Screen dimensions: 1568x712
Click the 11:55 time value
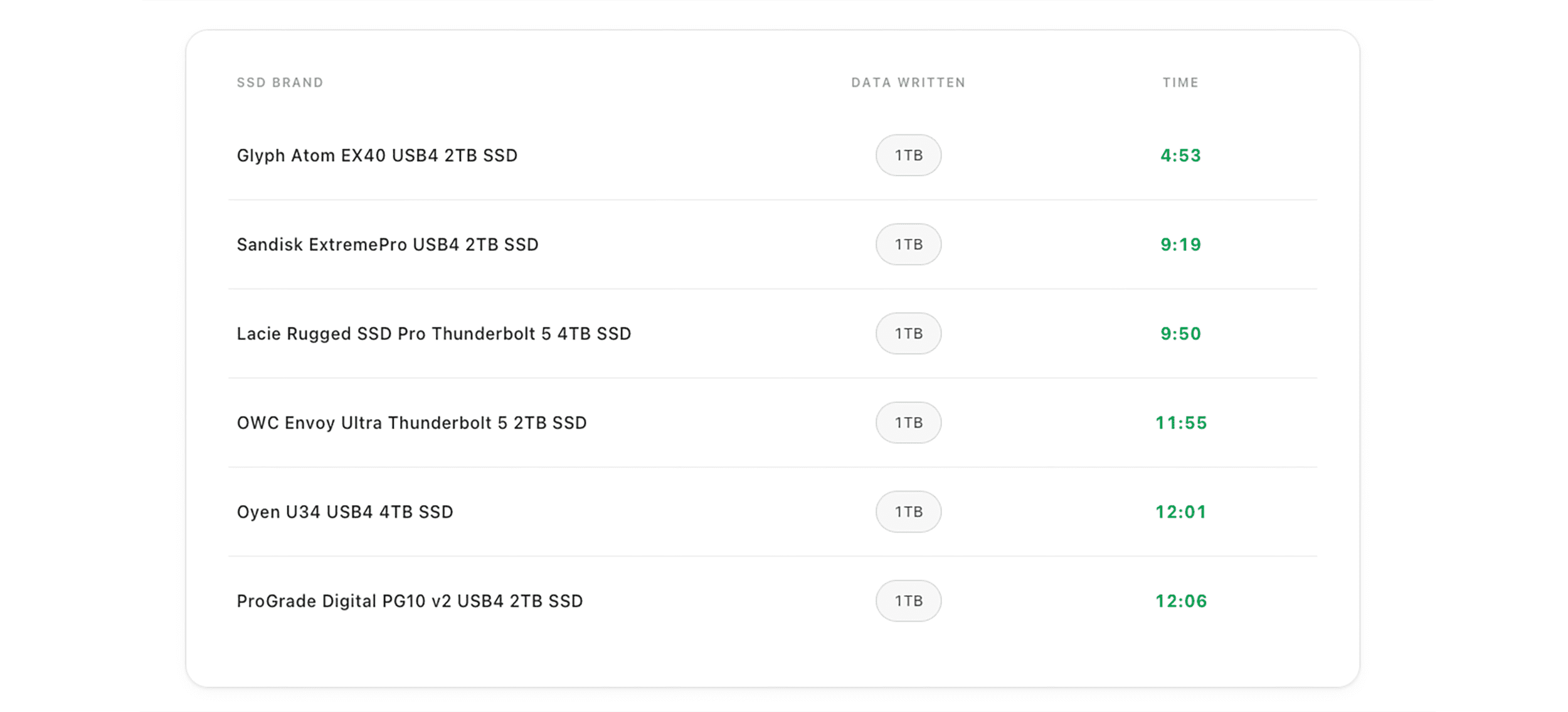click(1180, 423)
